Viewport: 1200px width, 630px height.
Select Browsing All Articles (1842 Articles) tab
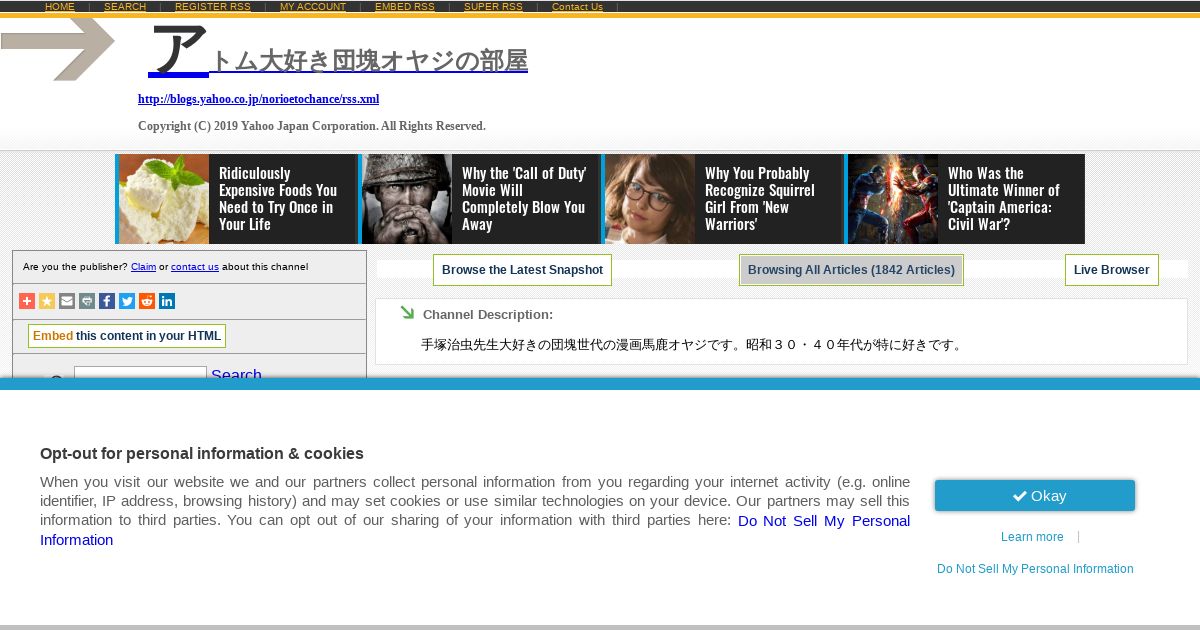point(851,270)
